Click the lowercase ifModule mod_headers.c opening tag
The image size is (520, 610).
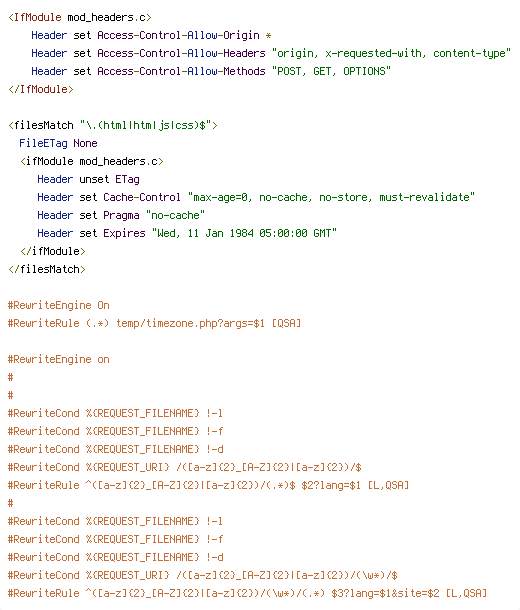pyautogui.click(x=92, y=161)
